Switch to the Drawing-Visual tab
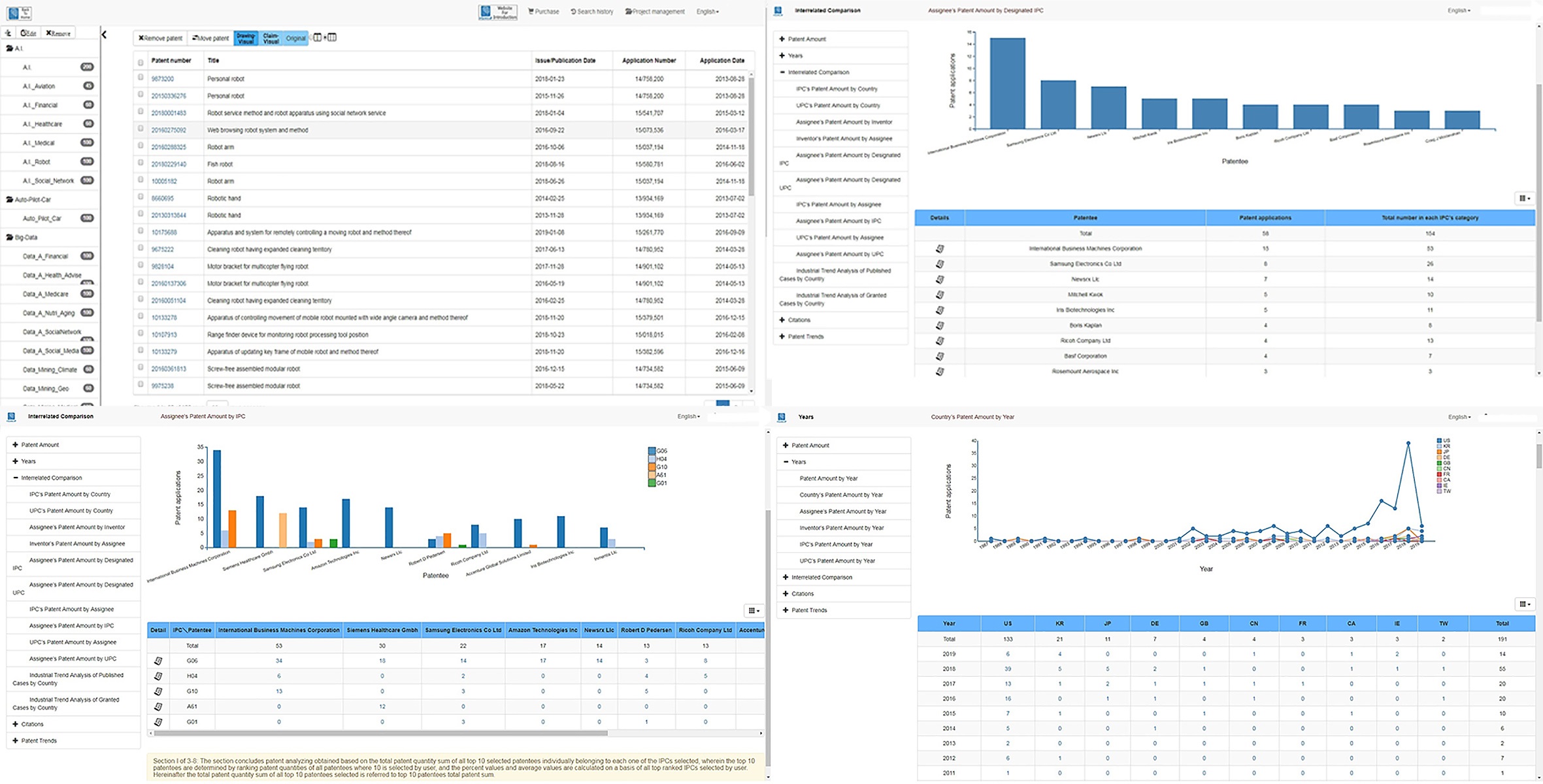 point(246,39)
